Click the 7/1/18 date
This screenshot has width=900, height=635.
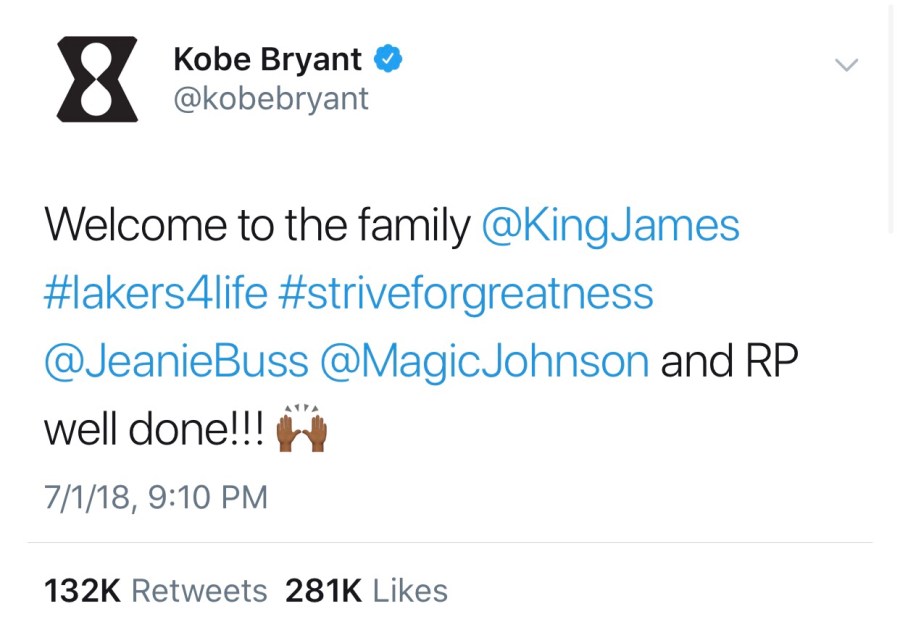88,497
